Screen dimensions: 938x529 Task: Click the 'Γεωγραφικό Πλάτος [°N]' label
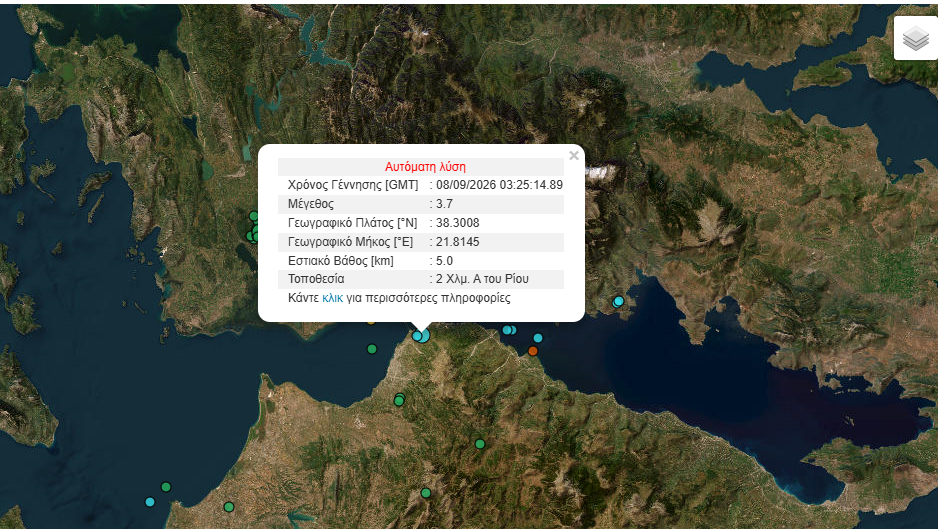(352, 223)
